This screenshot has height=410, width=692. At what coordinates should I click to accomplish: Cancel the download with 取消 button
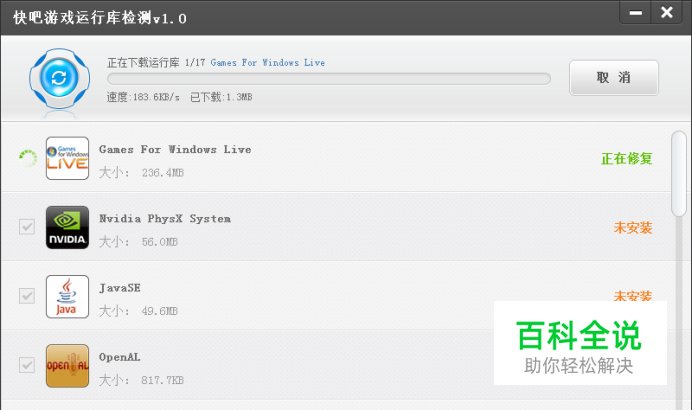(614, 78)
